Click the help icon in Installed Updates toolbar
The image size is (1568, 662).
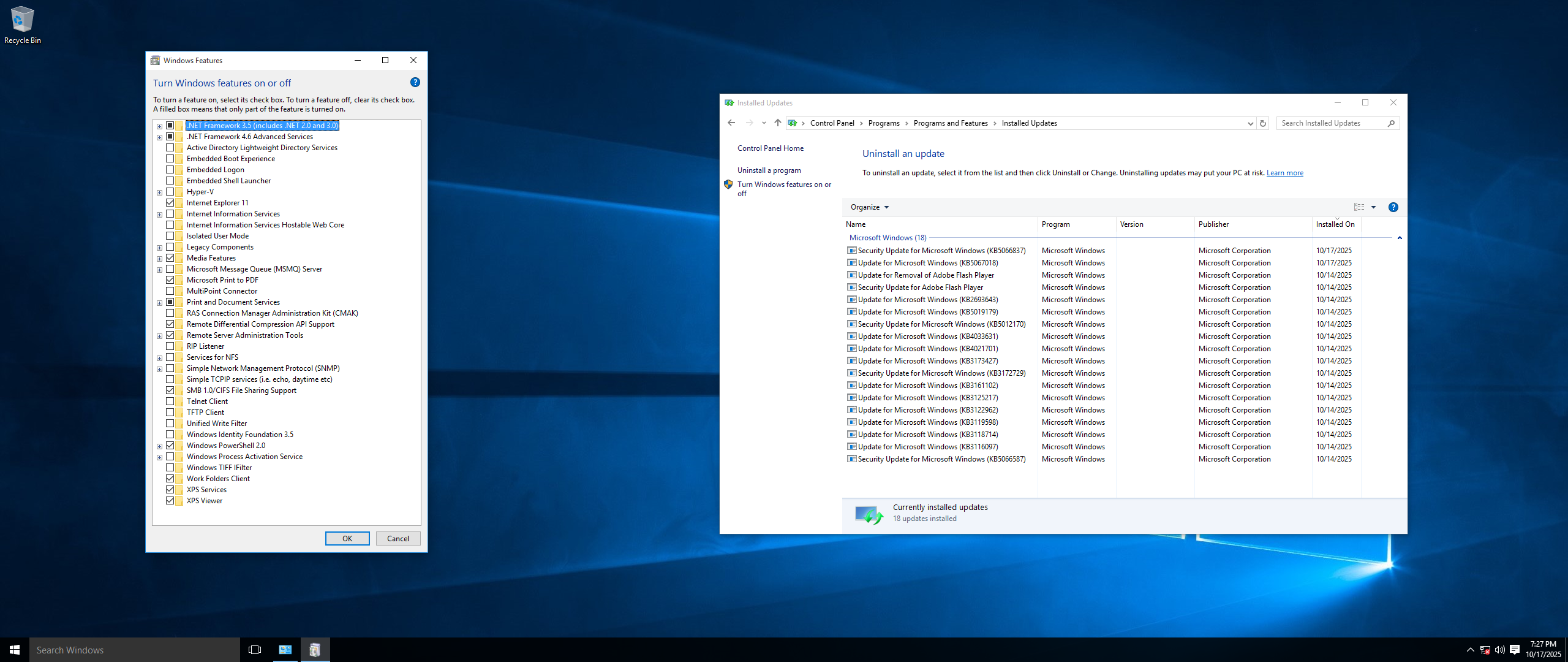[x=1393, y=207]
